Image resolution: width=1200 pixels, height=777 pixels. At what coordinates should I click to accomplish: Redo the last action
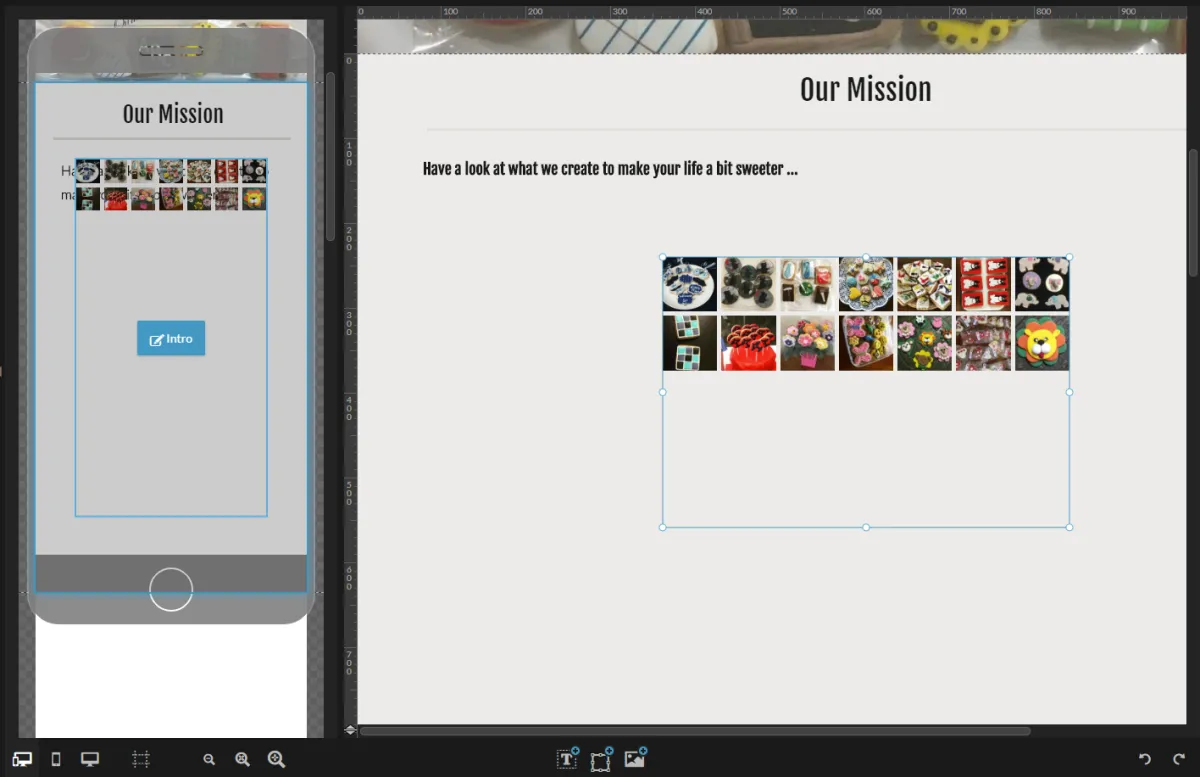(1179, 759)
